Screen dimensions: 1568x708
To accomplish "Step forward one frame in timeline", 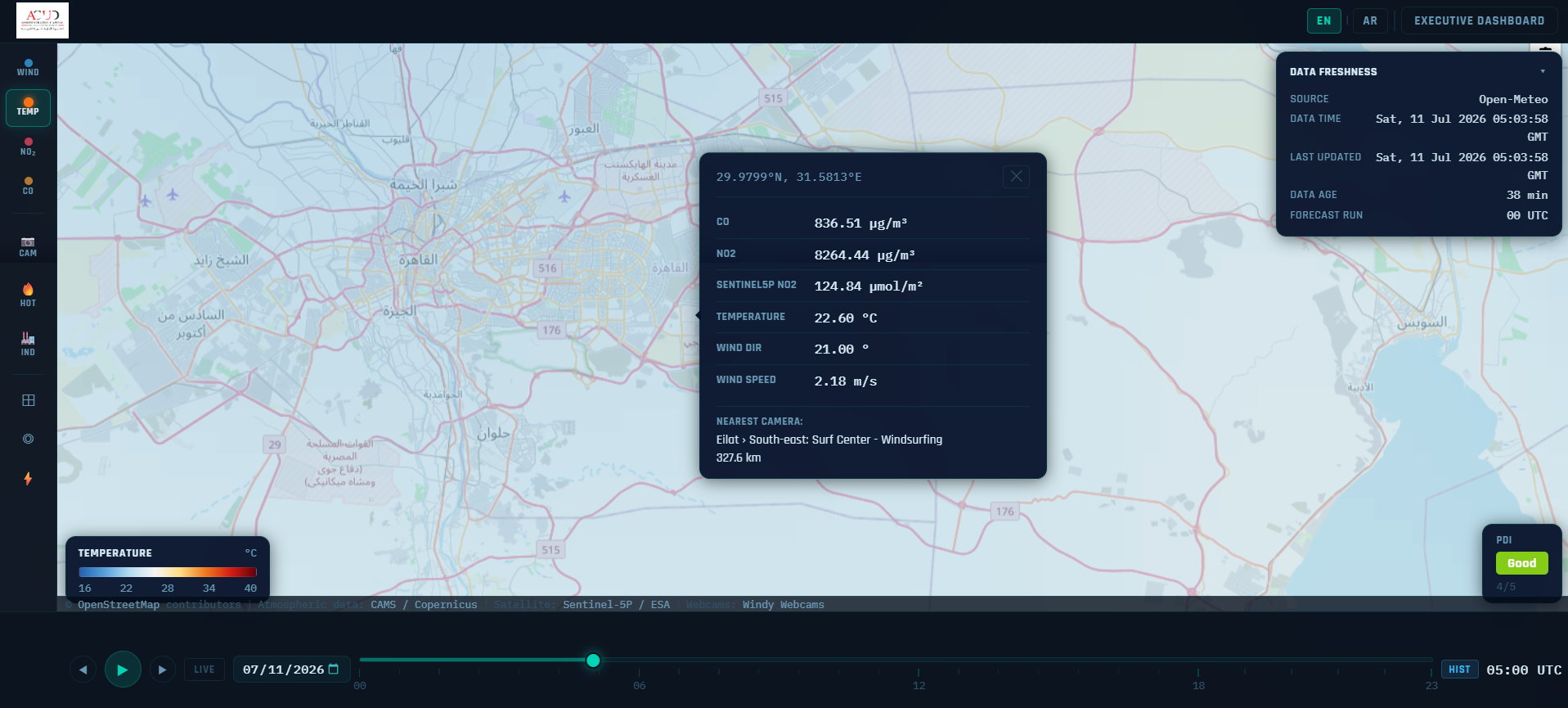I will tap(162, 670).
